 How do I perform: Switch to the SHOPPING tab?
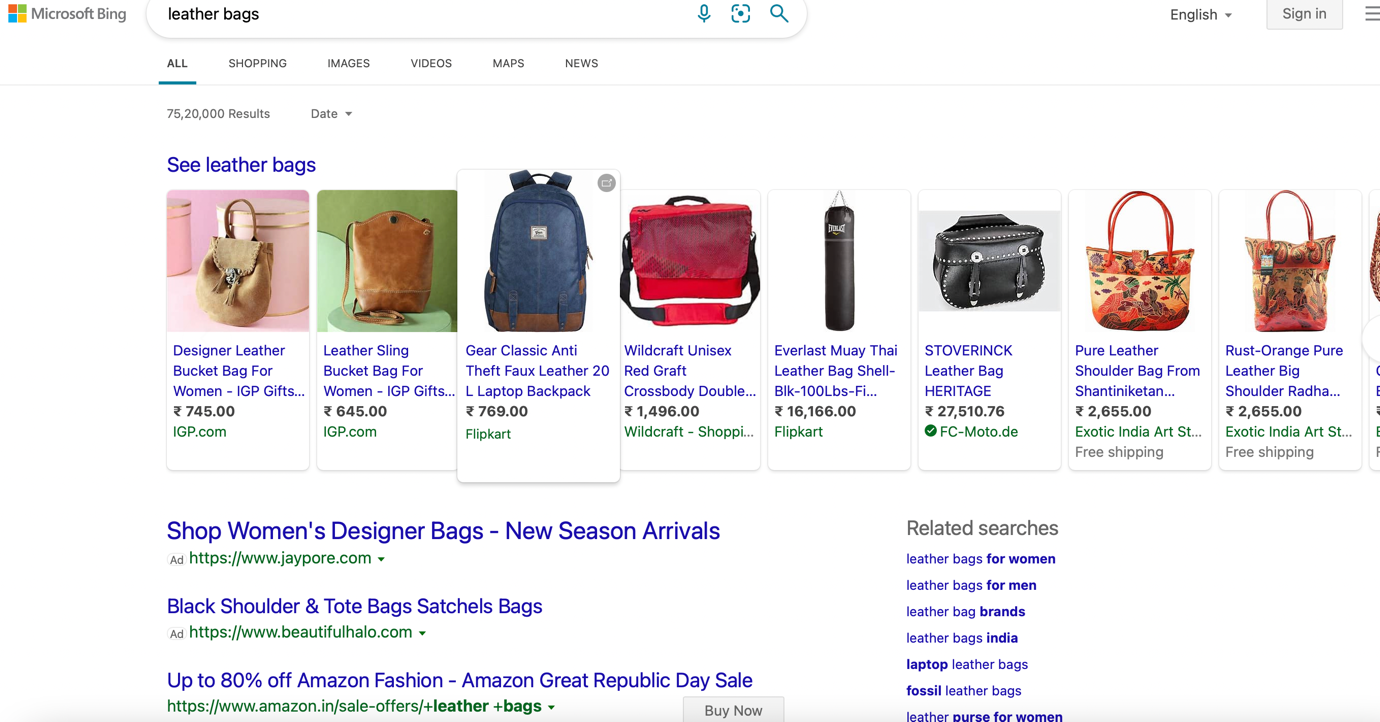(x=257, y=63)
